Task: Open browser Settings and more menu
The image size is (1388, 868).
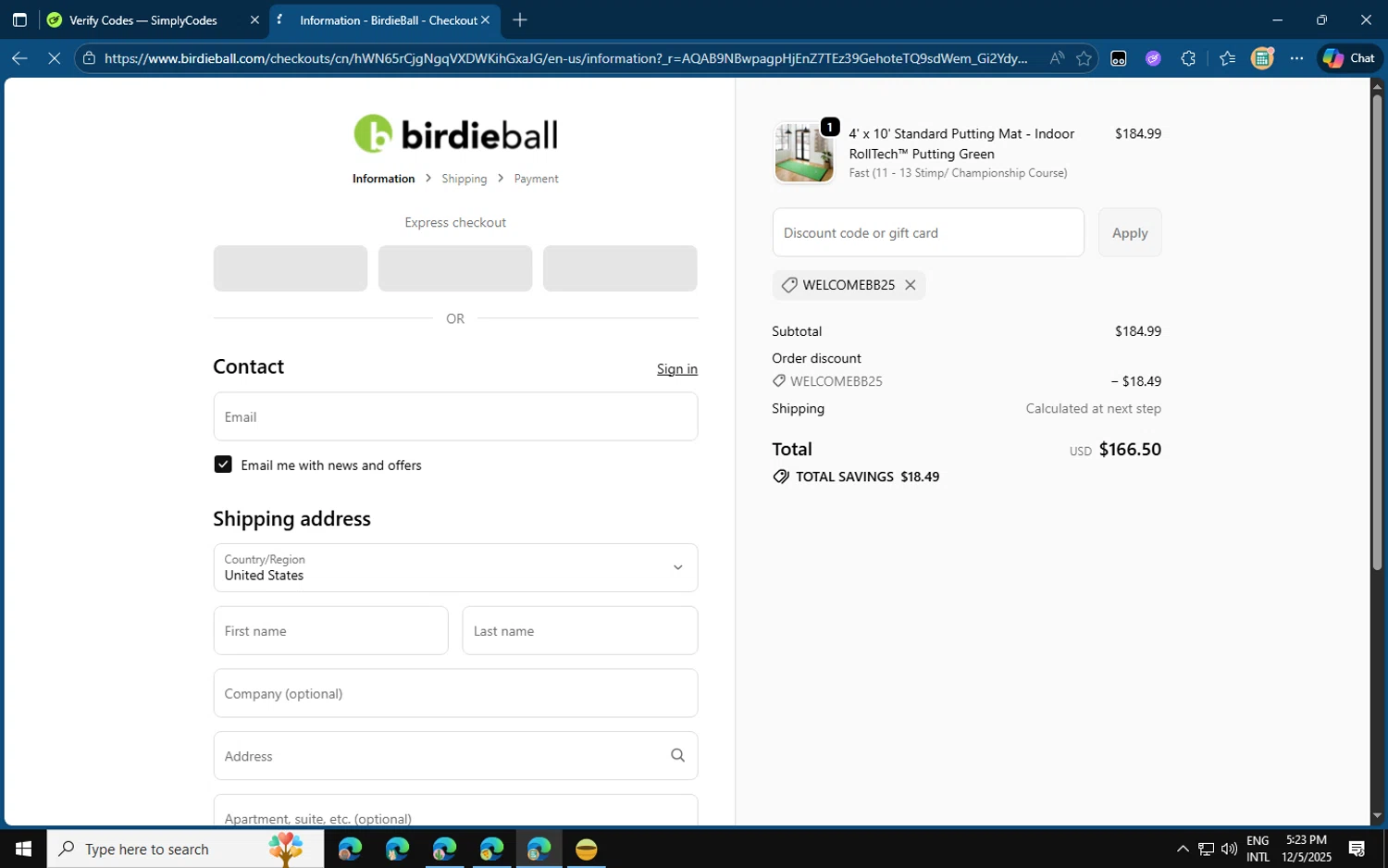Action: click(1296, 58)
